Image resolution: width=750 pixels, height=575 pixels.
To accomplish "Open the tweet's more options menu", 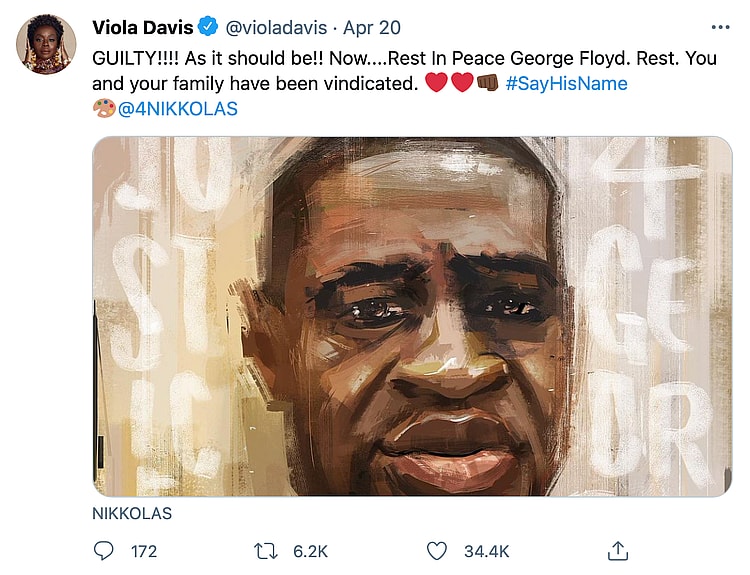I will [720, 27].
